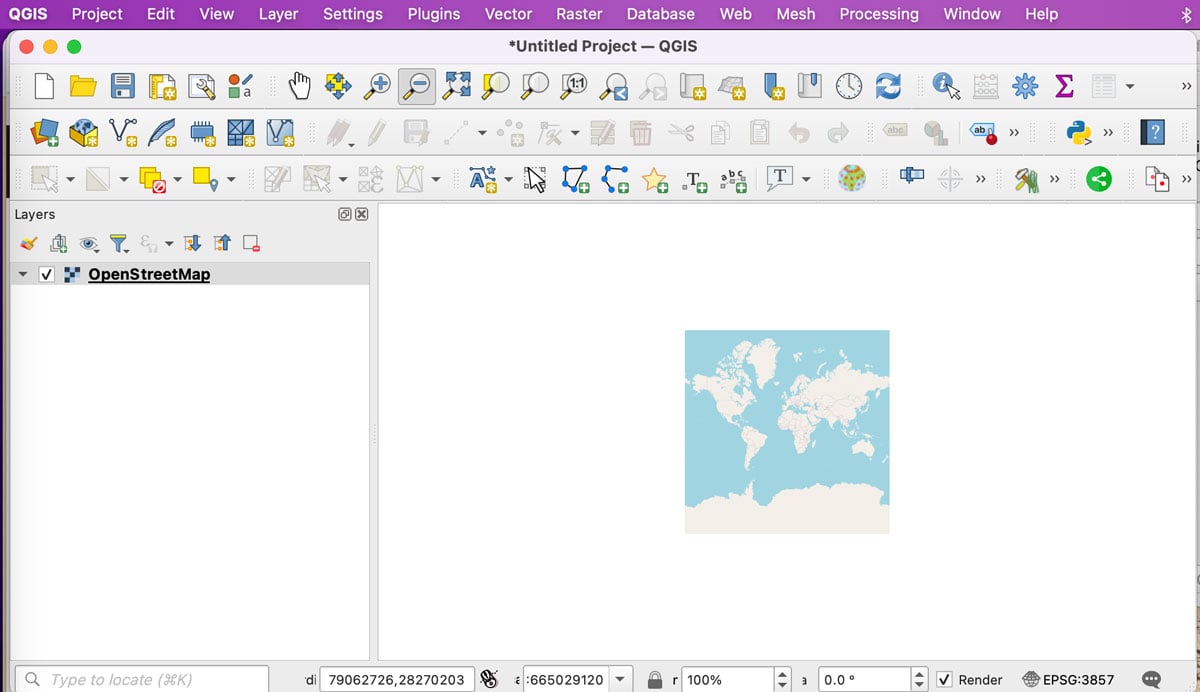The image size is (1200, 692).
Task: Click the coordinate input field
Action: (397, 679)
